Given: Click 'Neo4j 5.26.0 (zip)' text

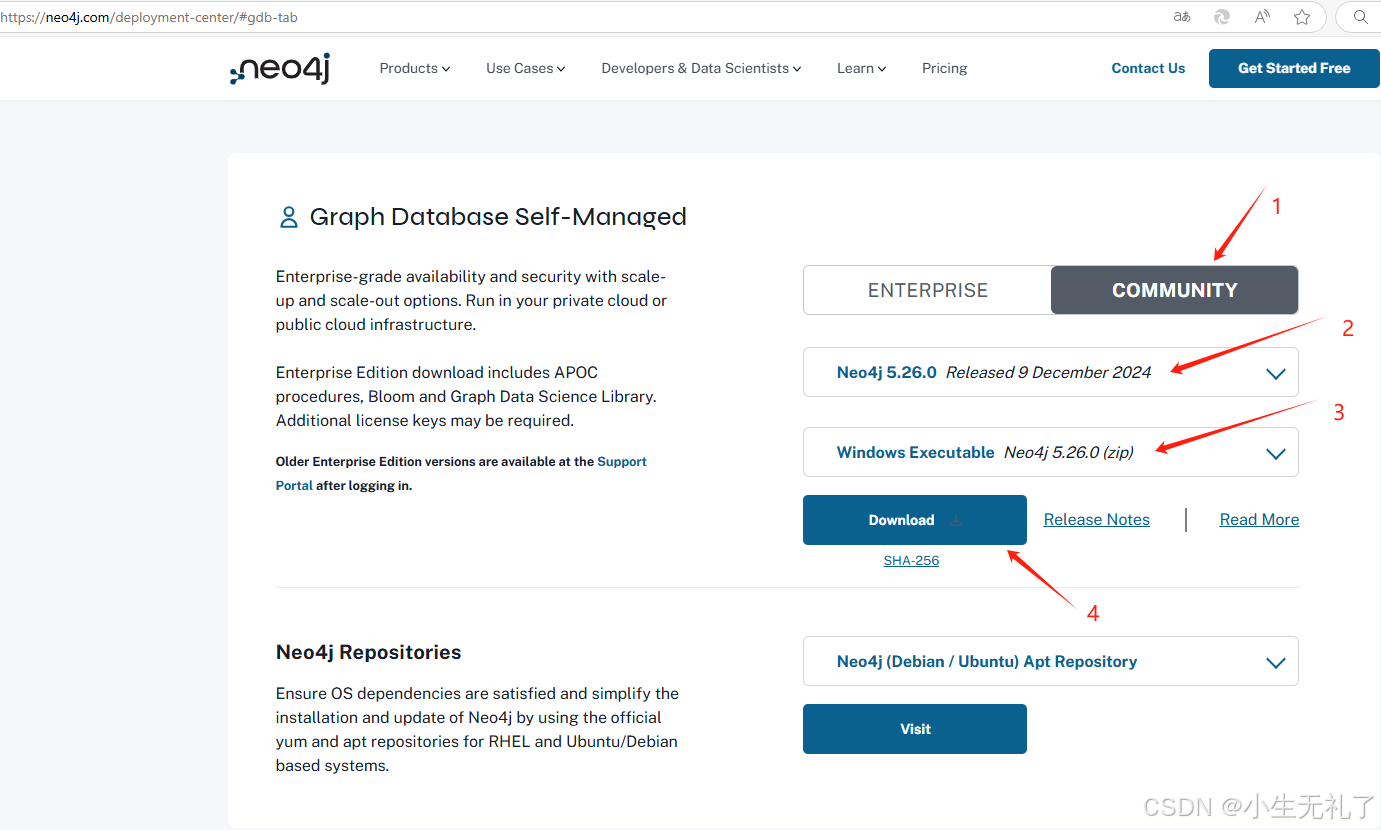Looking at the screenshot, I should pyautogui.click(x=1069, y=452).
